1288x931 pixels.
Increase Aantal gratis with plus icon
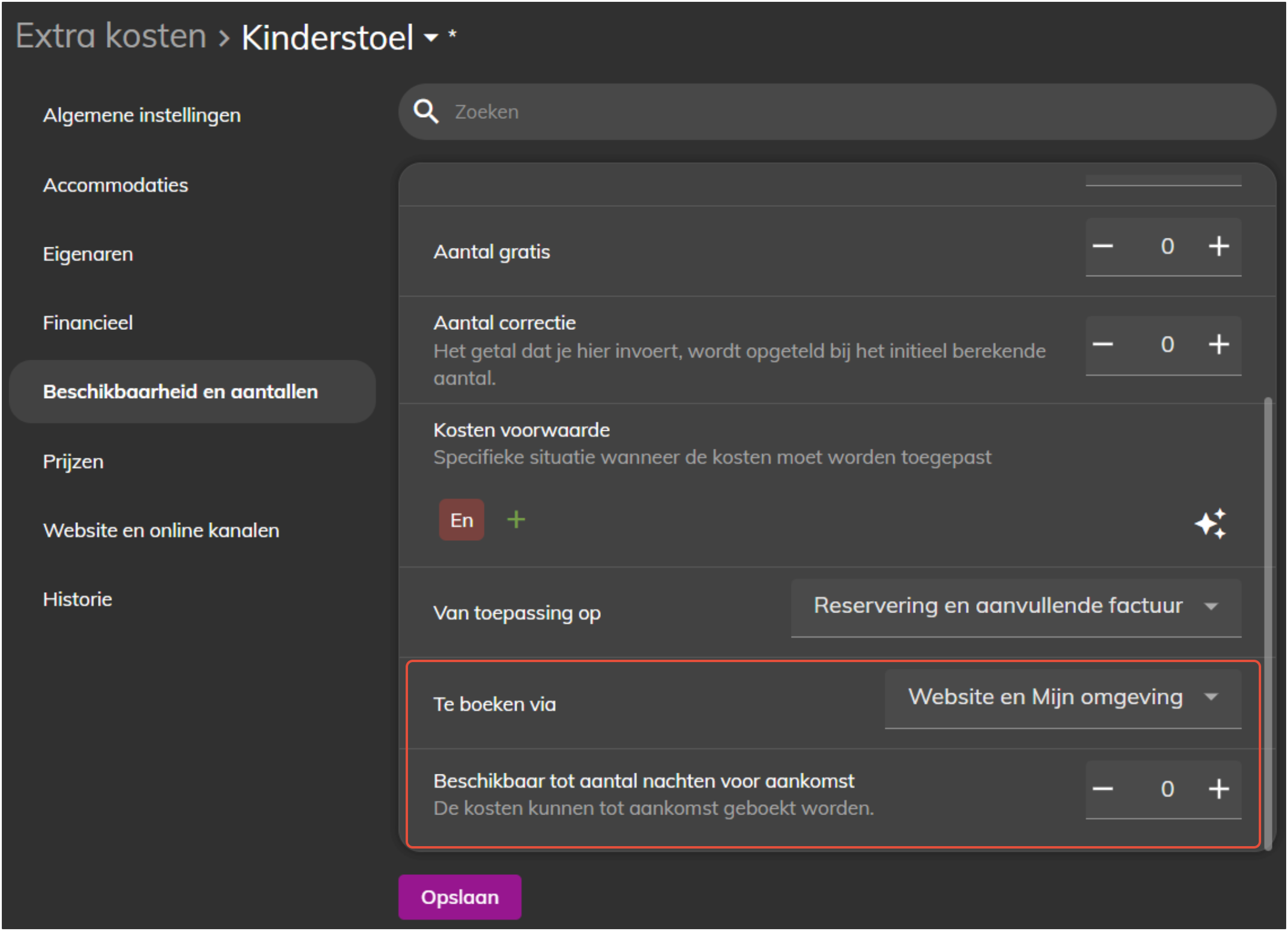click(1219, 246)
